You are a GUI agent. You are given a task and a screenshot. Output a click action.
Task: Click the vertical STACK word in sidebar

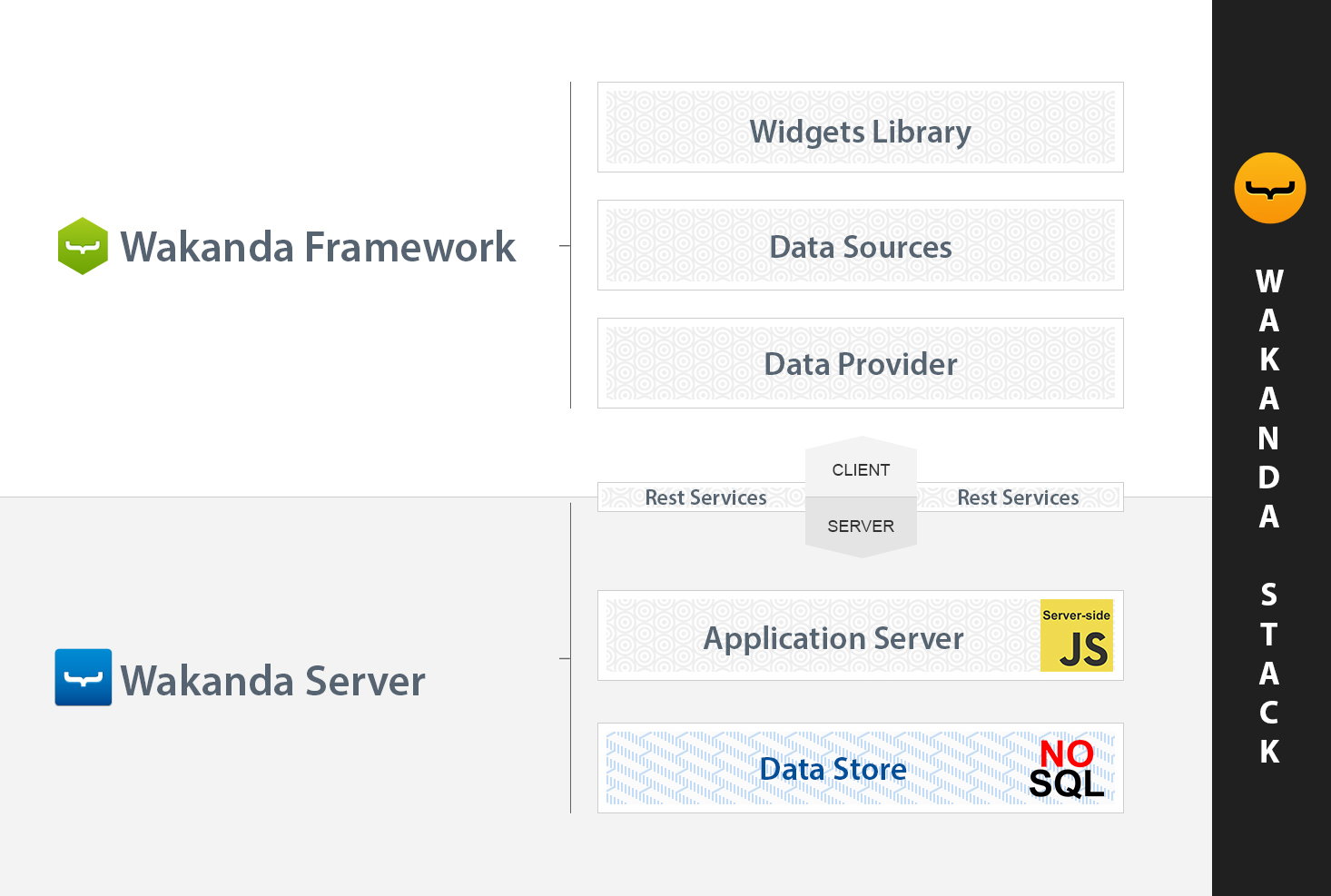(x=1269, y=673)
